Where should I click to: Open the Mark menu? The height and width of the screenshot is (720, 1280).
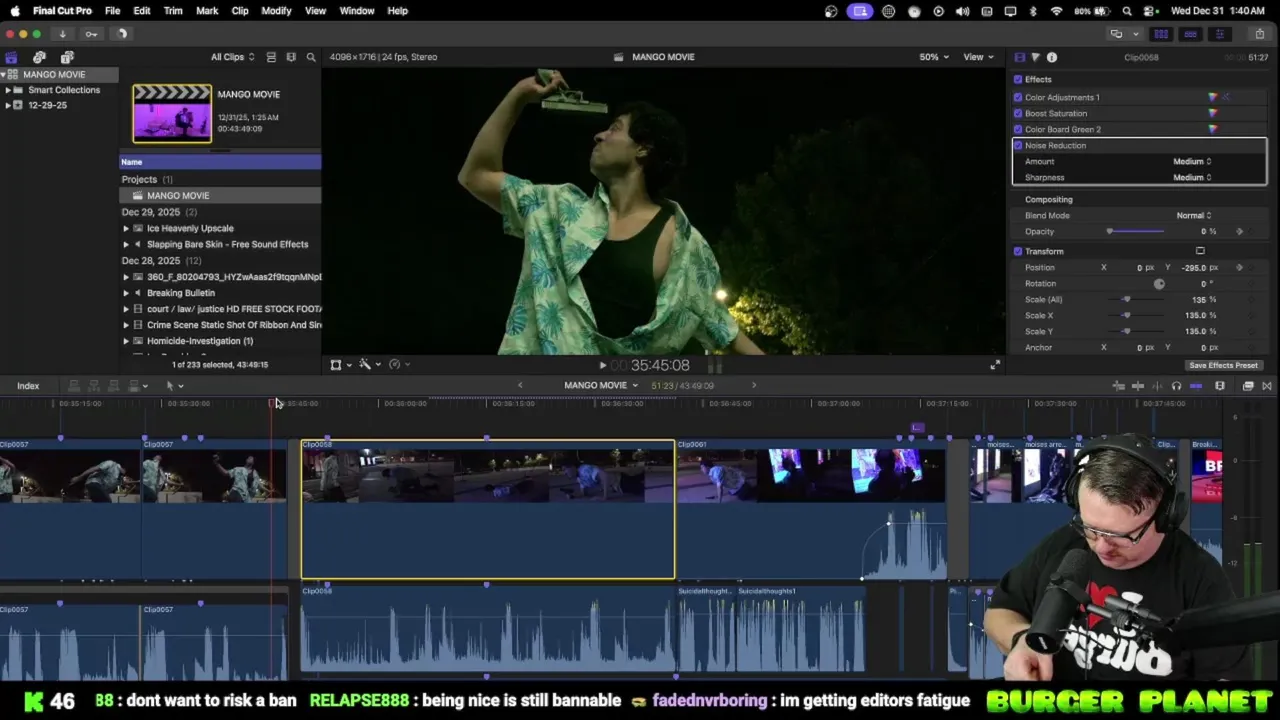coord(207,11)
